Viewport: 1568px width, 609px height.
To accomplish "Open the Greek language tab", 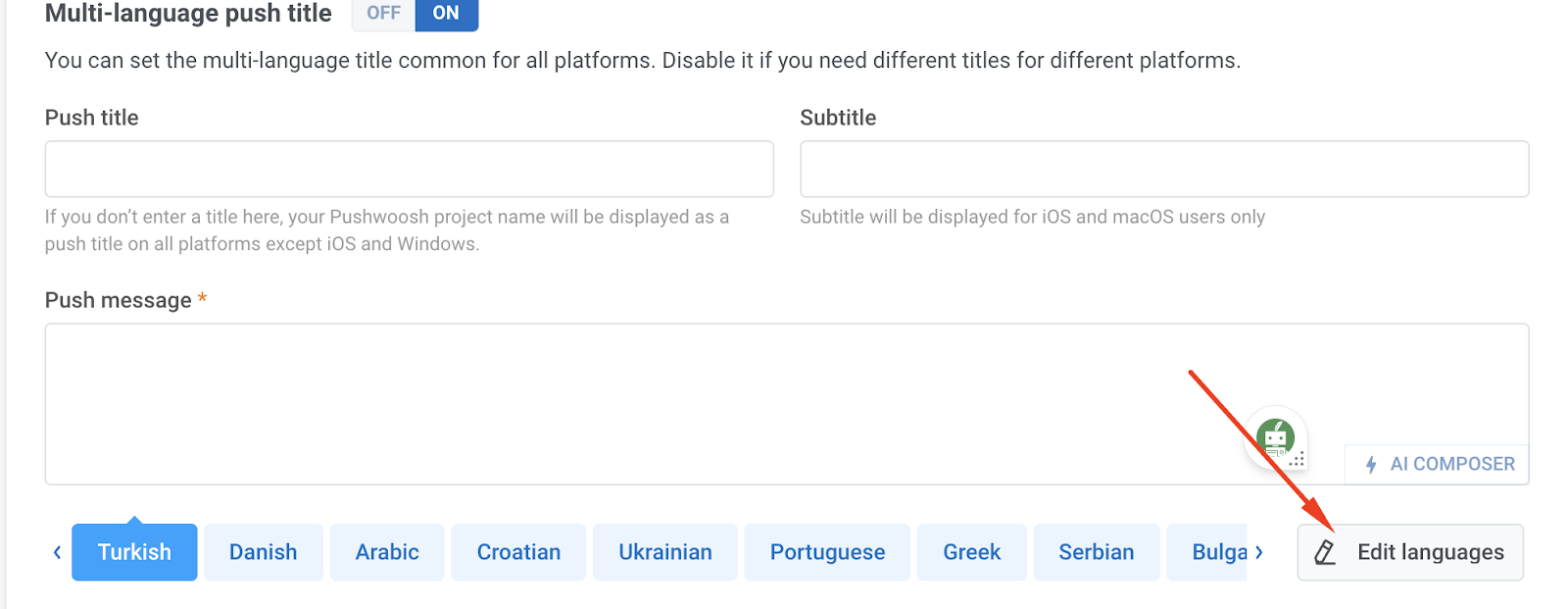I will pos(971,552).
